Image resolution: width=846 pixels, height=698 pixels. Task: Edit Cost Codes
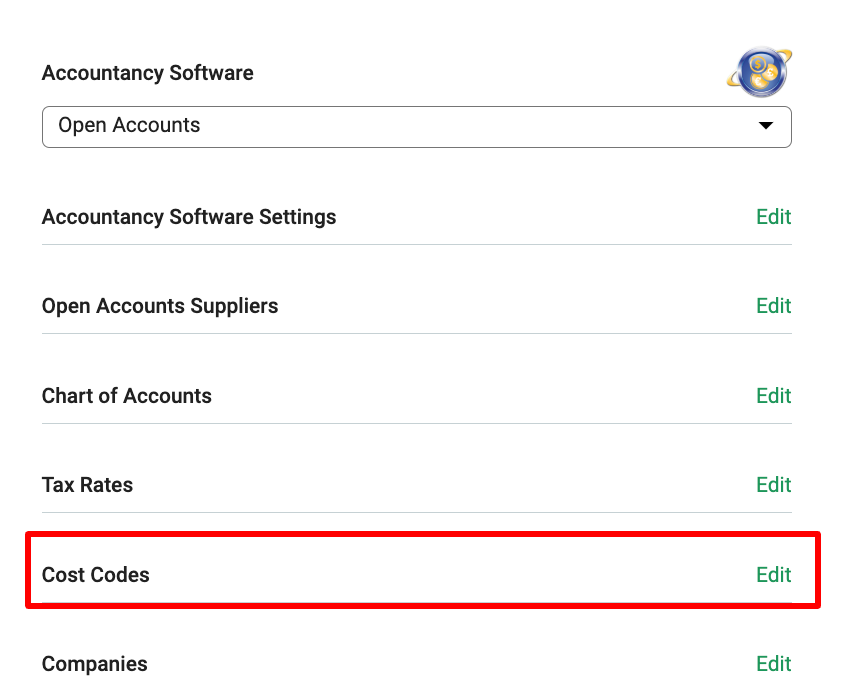click(x=773, y=575)
